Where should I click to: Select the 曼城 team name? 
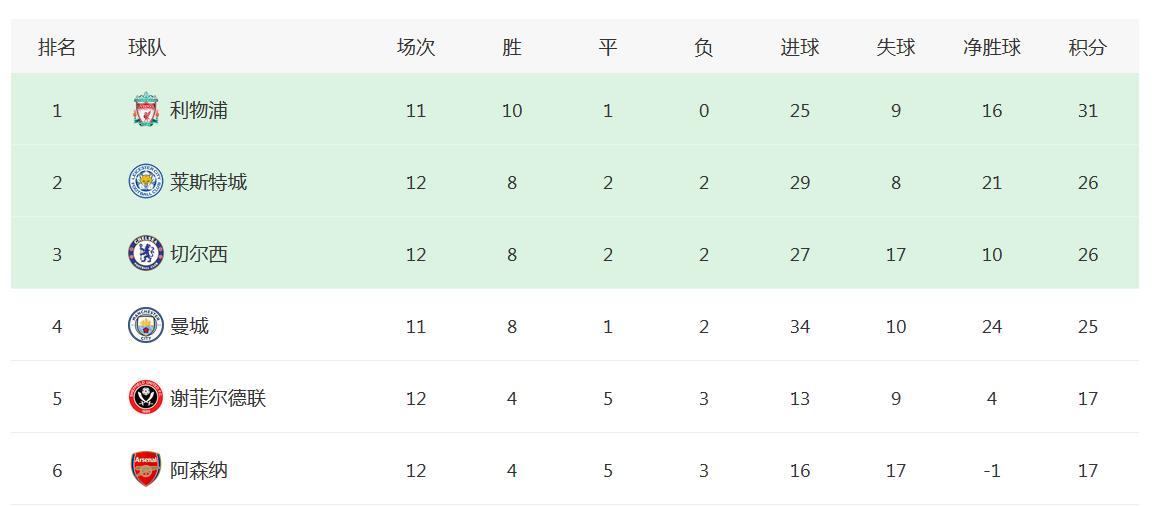[190, 326]
